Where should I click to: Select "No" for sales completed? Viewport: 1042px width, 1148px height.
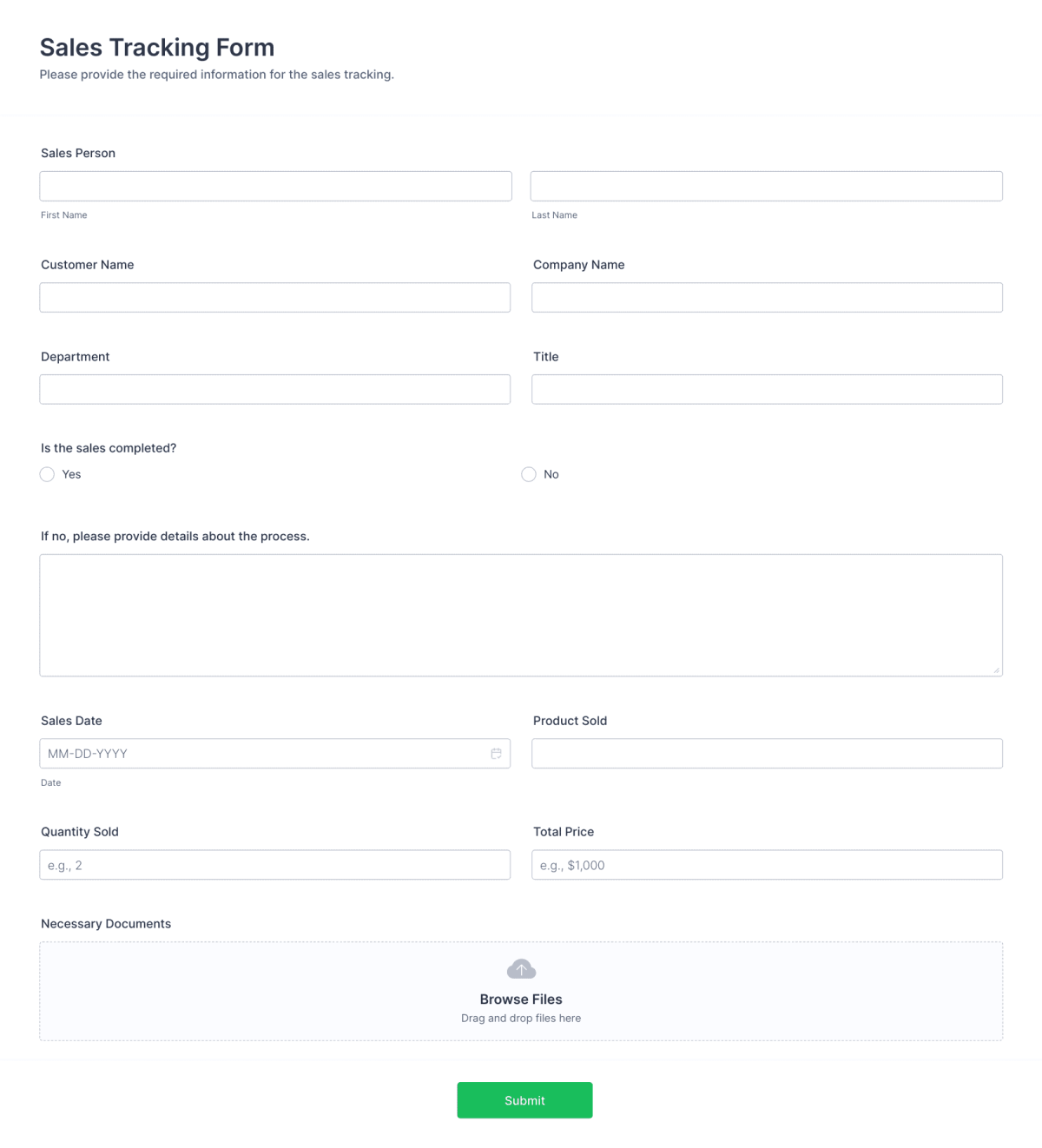[x=529, y=474]
